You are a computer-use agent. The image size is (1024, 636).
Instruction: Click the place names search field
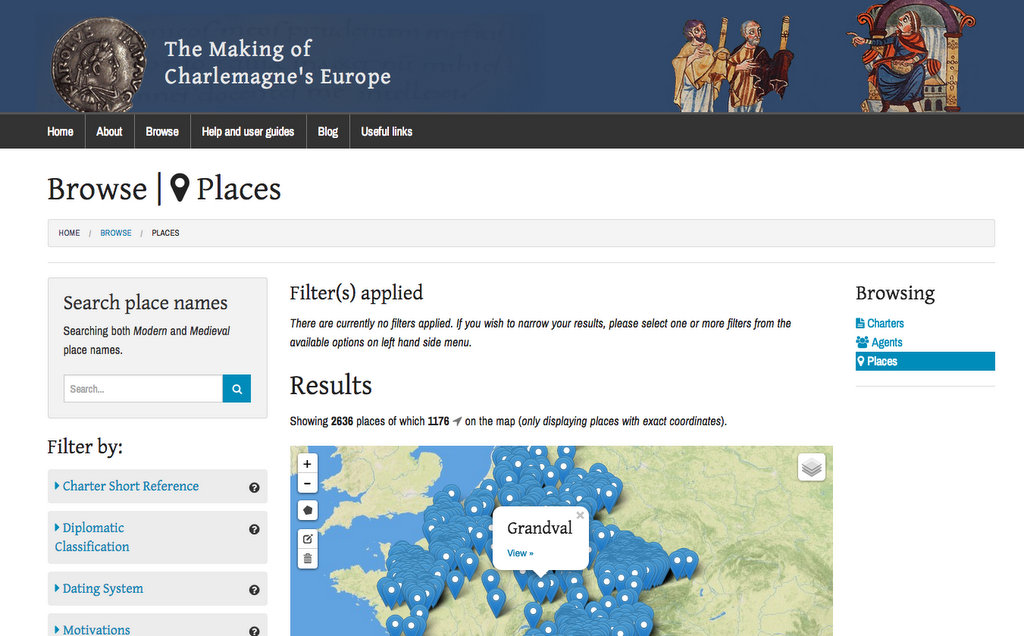[x=143, y=389]
